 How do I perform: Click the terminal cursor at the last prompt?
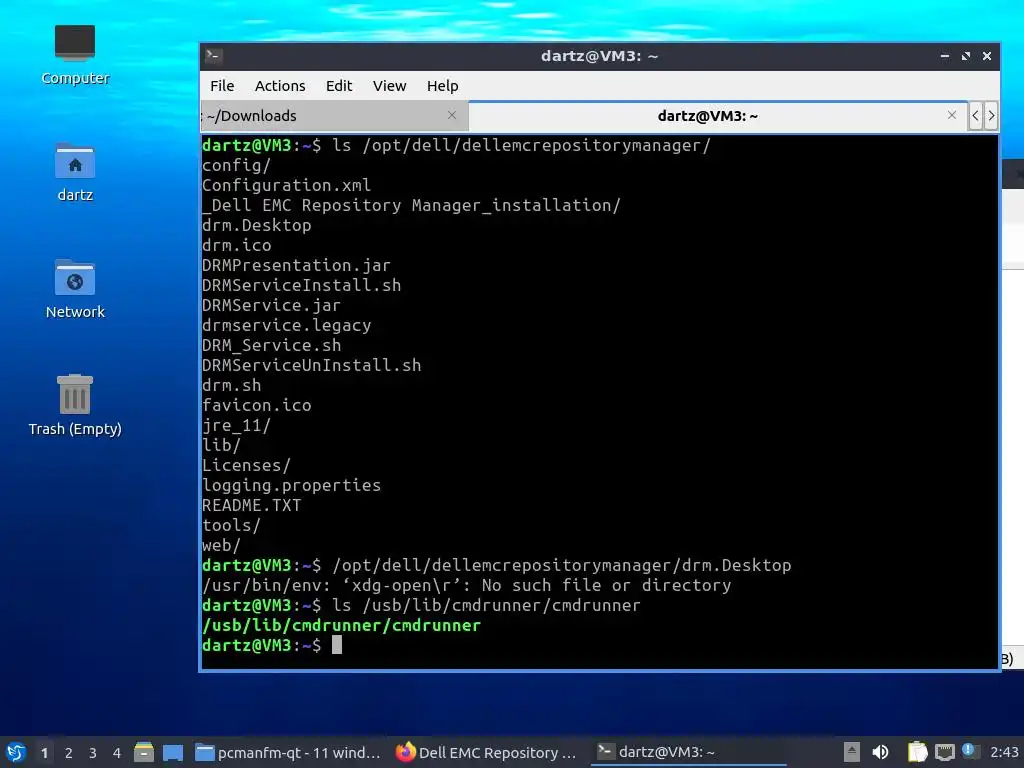[336, 645]
